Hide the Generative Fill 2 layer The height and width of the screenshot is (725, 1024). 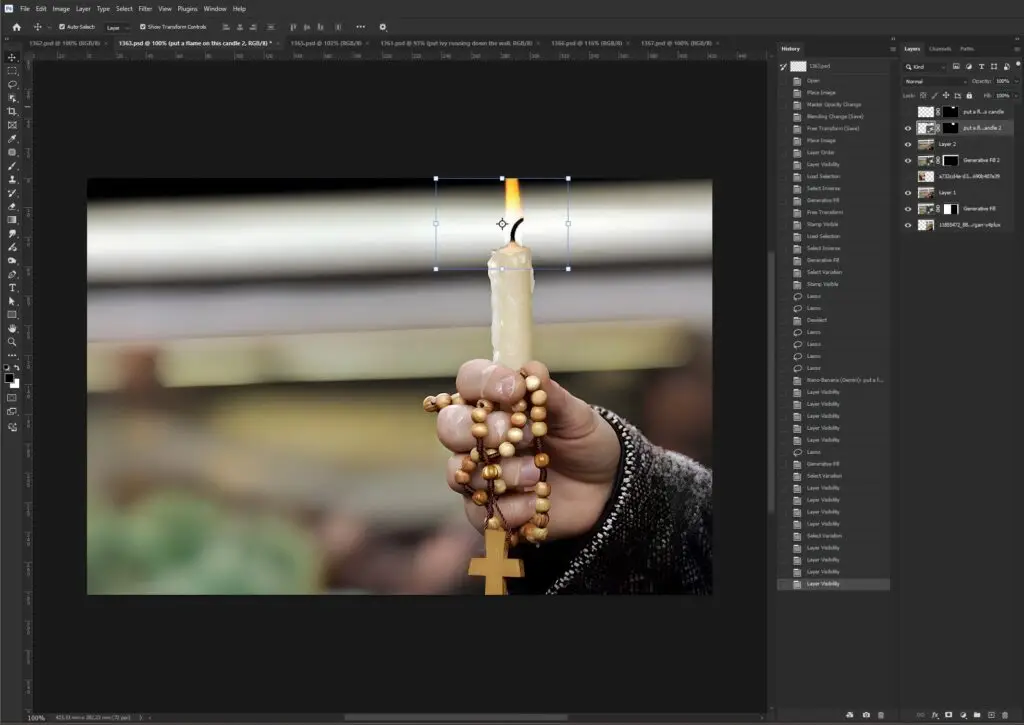[908, 160]
